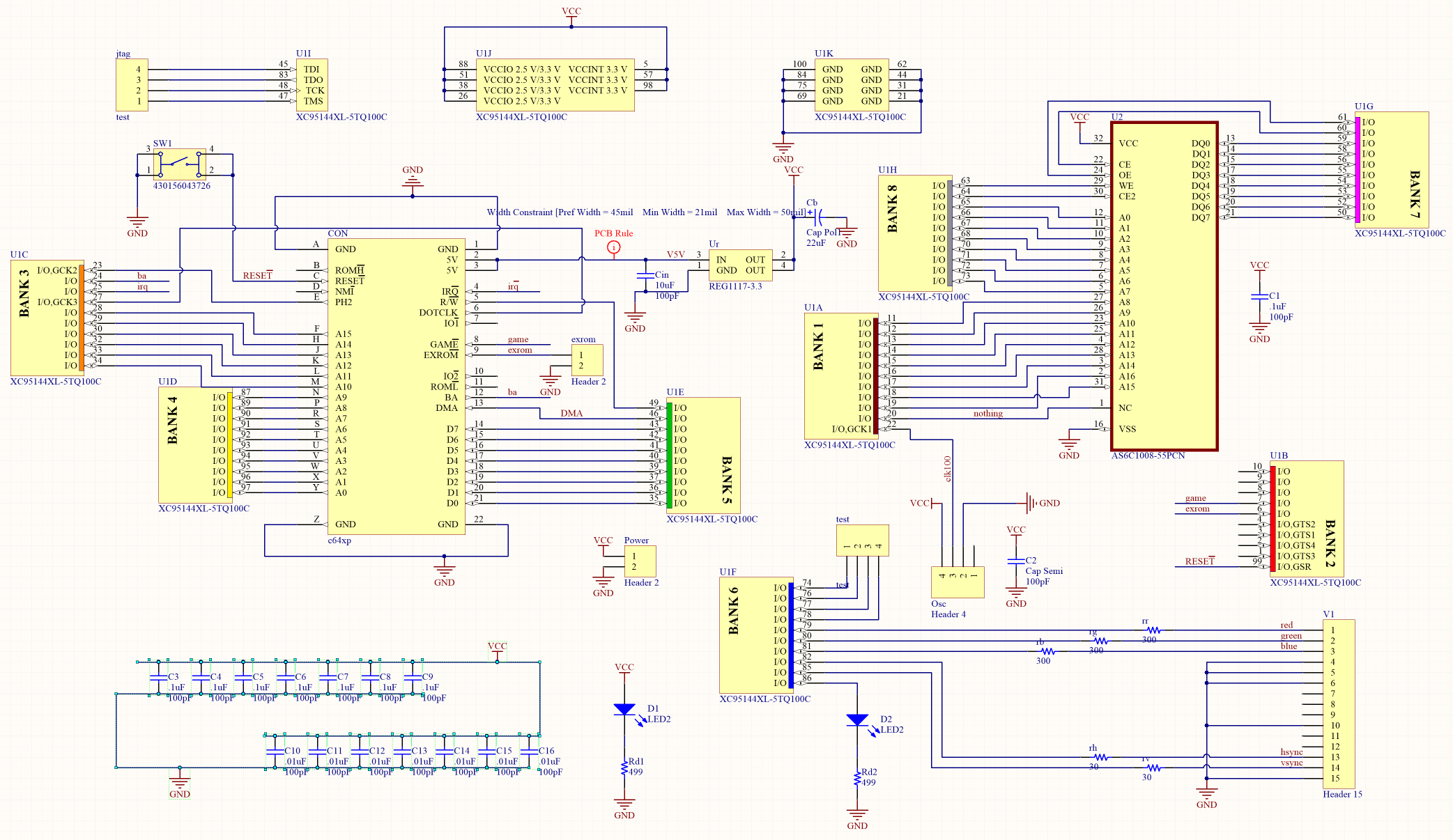Screen dimensions: 1453x840
Task: Click the Power Header 2 connector
Action: click(x=640, y=561)
